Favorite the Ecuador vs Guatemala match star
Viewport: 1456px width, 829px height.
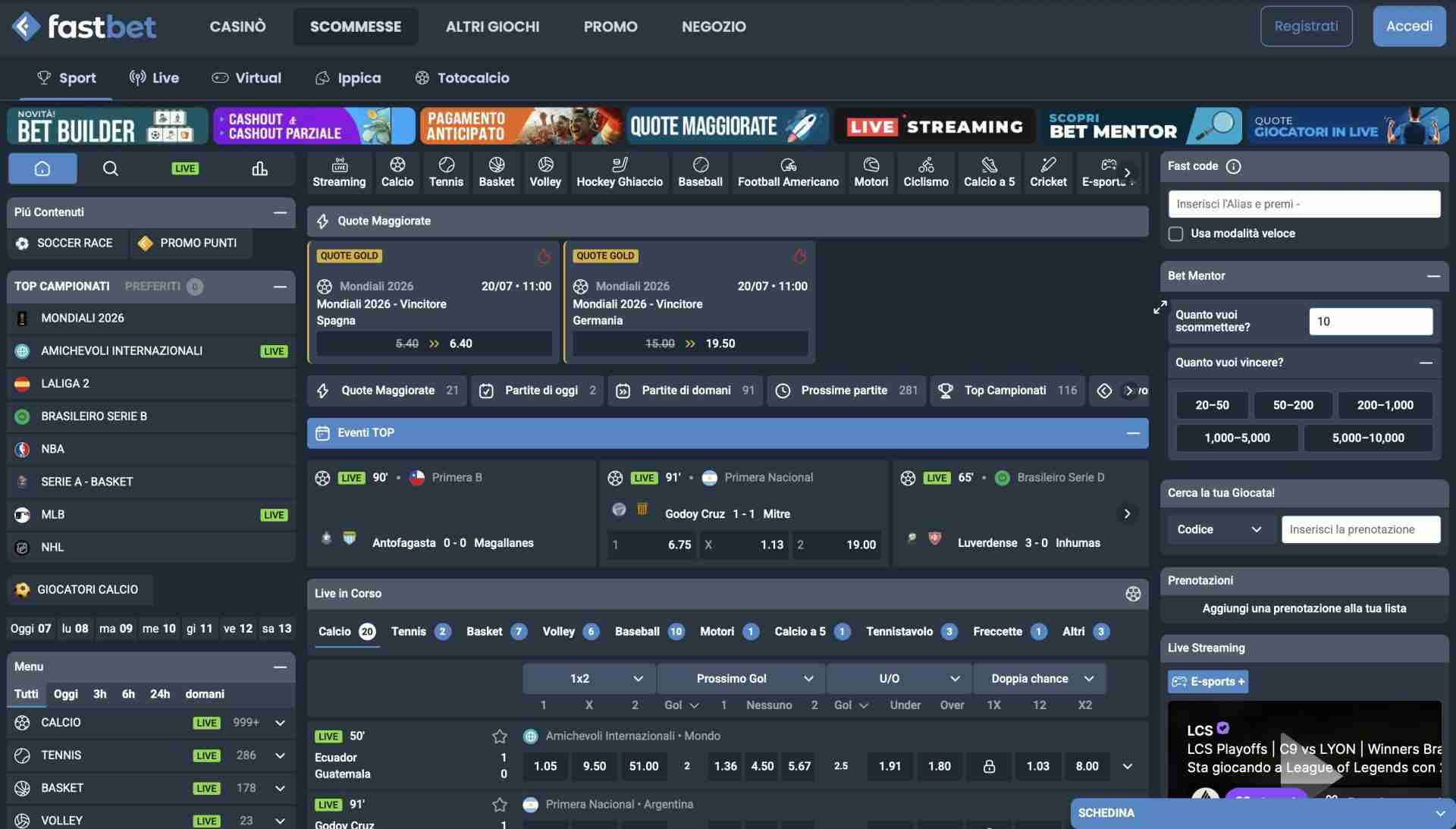499,736
